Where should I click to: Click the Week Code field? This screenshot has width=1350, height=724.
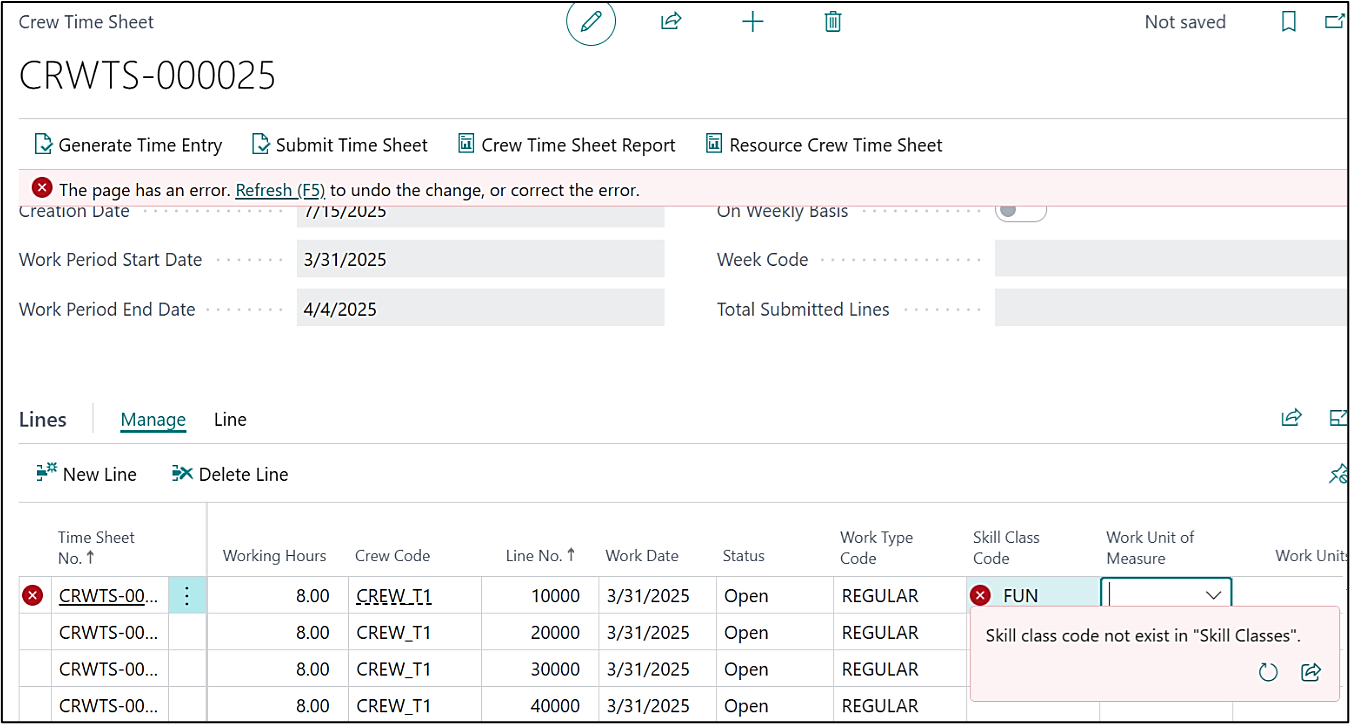(1171, 260)
